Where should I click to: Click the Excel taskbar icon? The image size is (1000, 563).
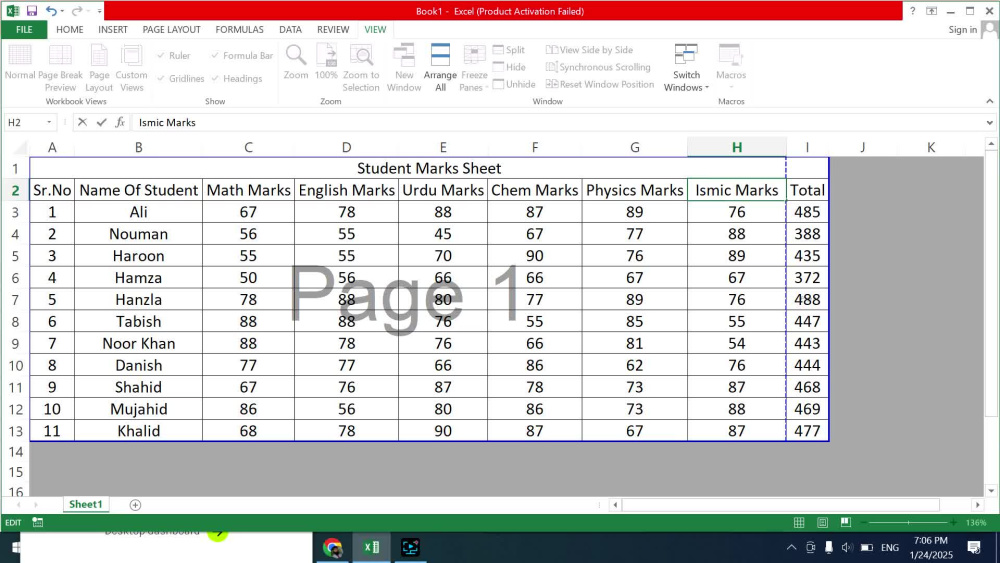371,547
